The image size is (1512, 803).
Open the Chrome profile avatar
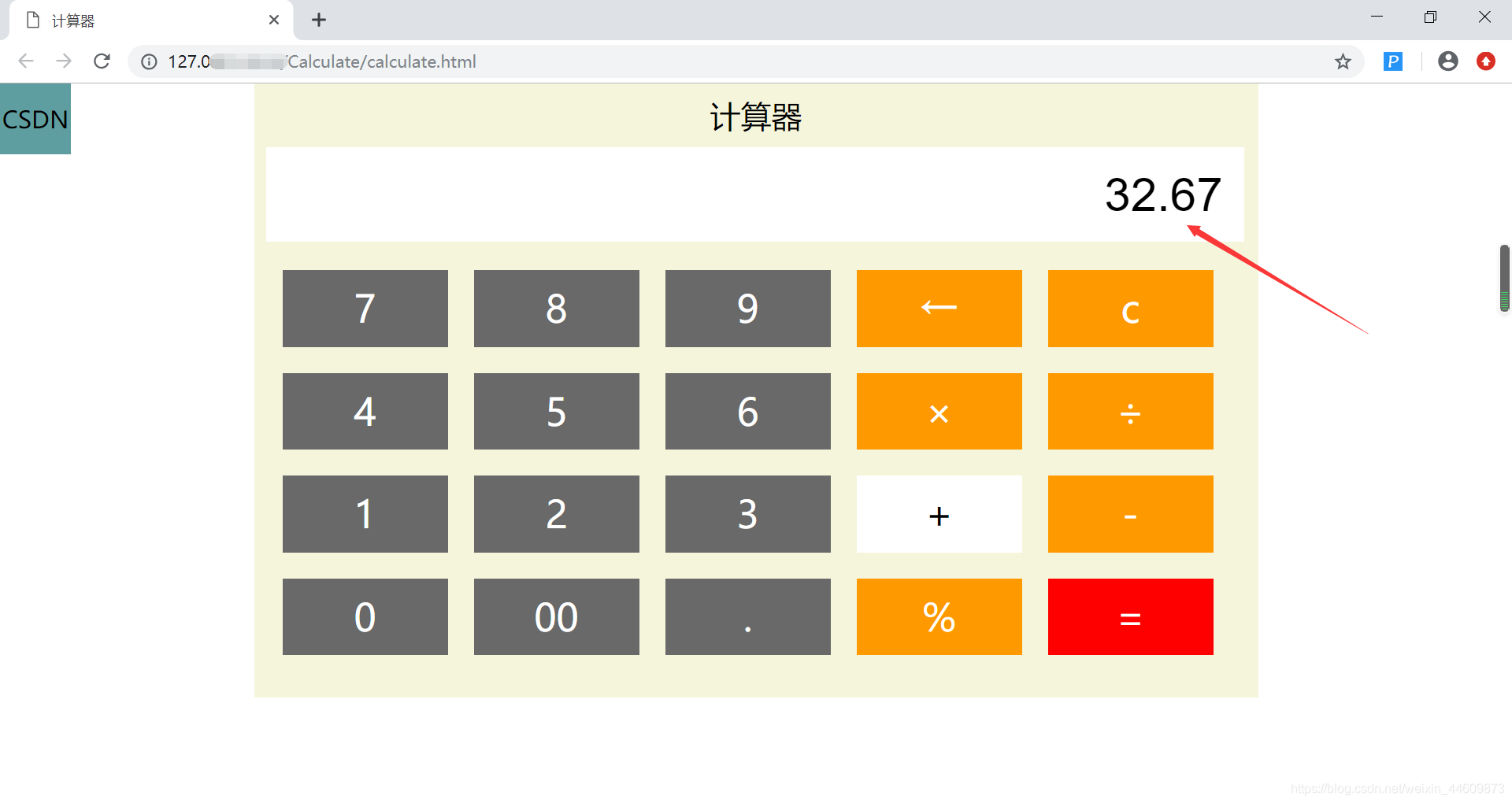1447,61
